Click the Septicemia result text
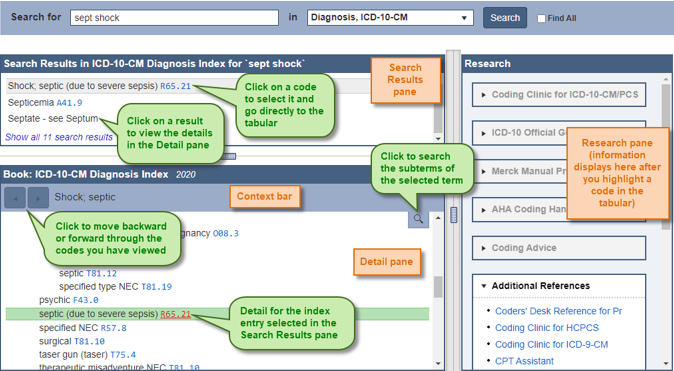674x371 pixels. coord(31,103)
